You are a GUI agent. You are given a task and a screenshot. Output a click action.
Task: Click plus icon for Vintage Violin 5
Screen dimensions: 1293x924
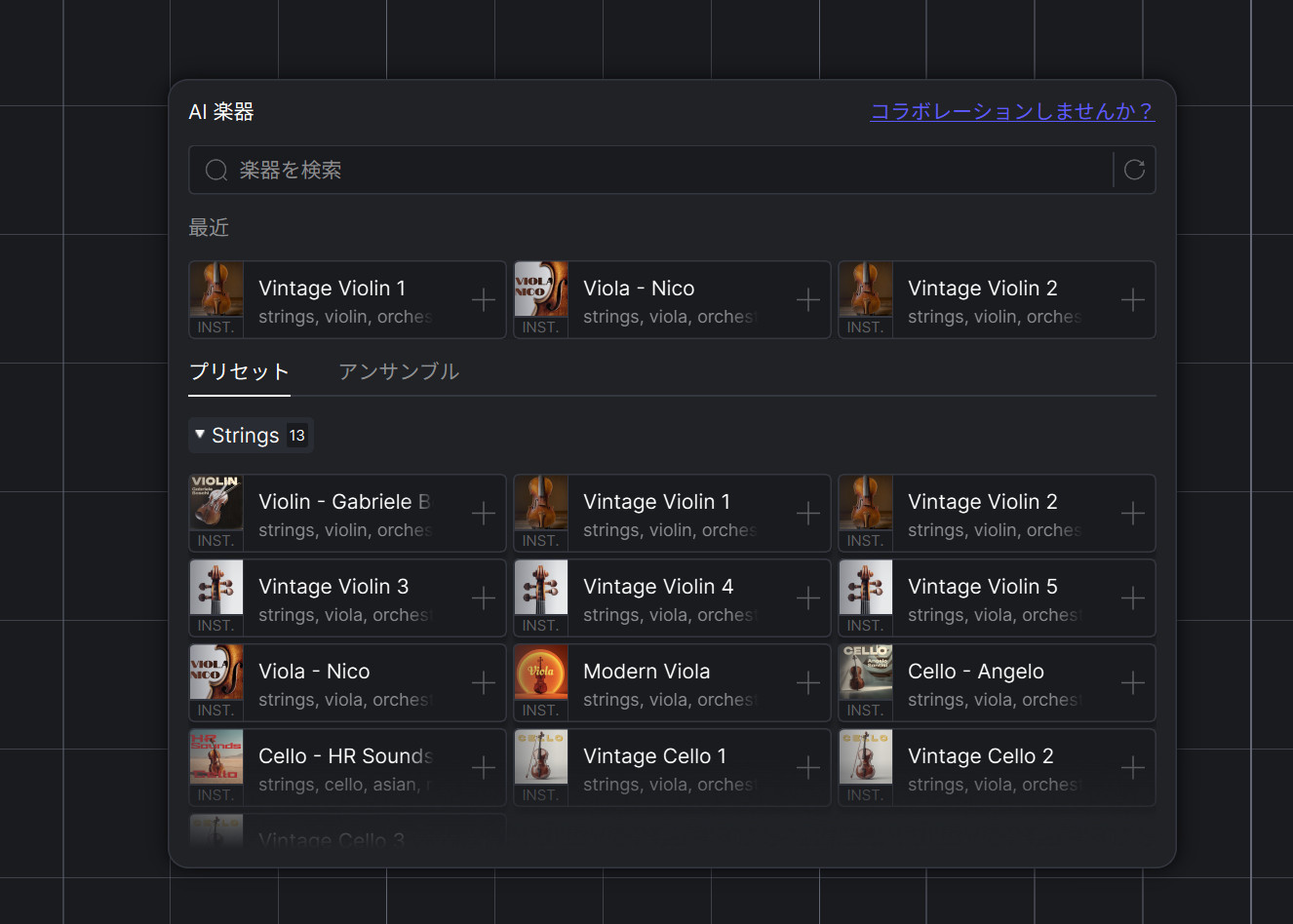tap(1133, 598)
